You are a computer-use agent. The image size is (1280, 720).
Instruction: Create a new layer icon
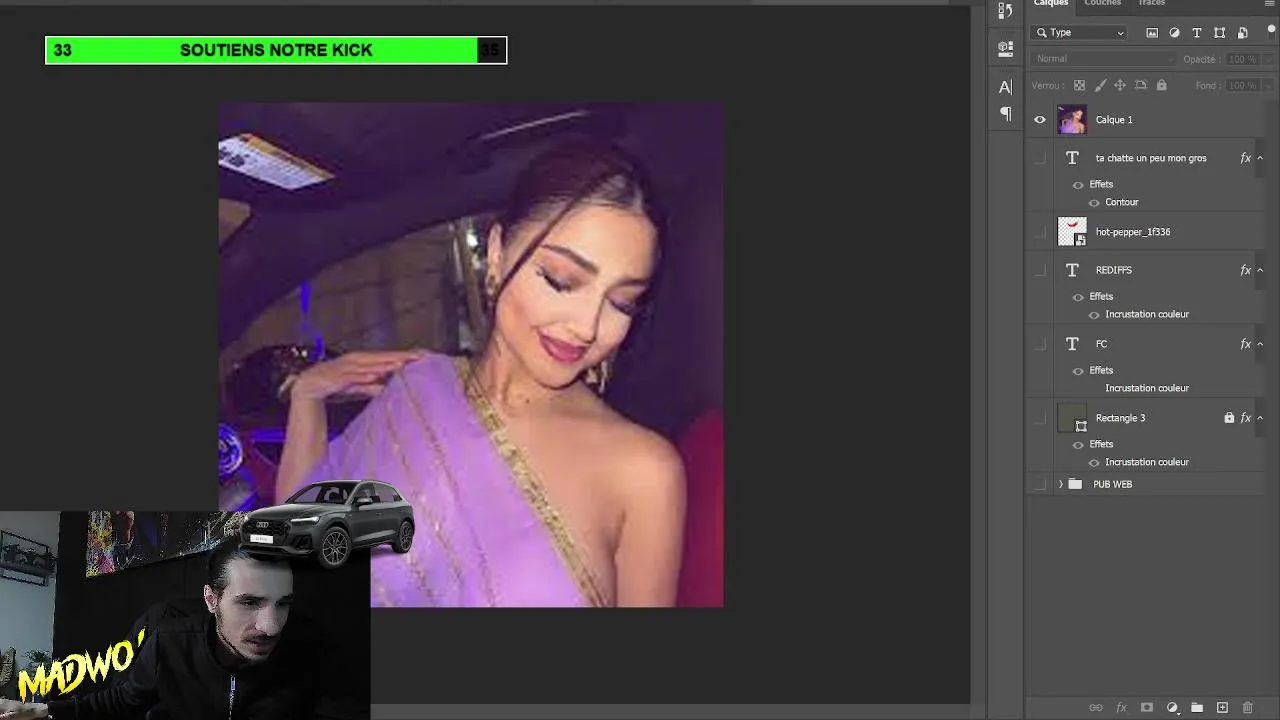point(1222,708)
